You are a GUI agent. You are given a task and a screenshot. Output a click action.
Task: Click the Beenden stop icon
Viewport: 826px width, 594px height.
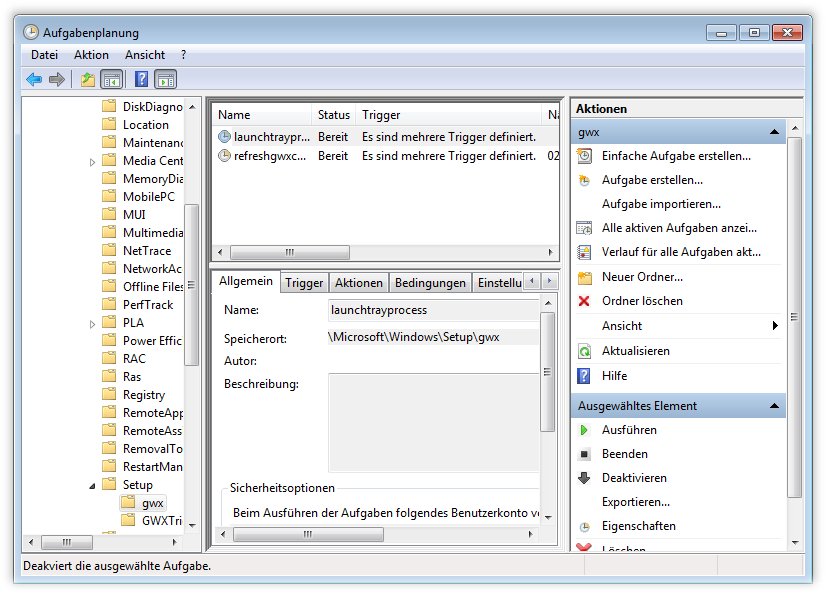[584, 454]
